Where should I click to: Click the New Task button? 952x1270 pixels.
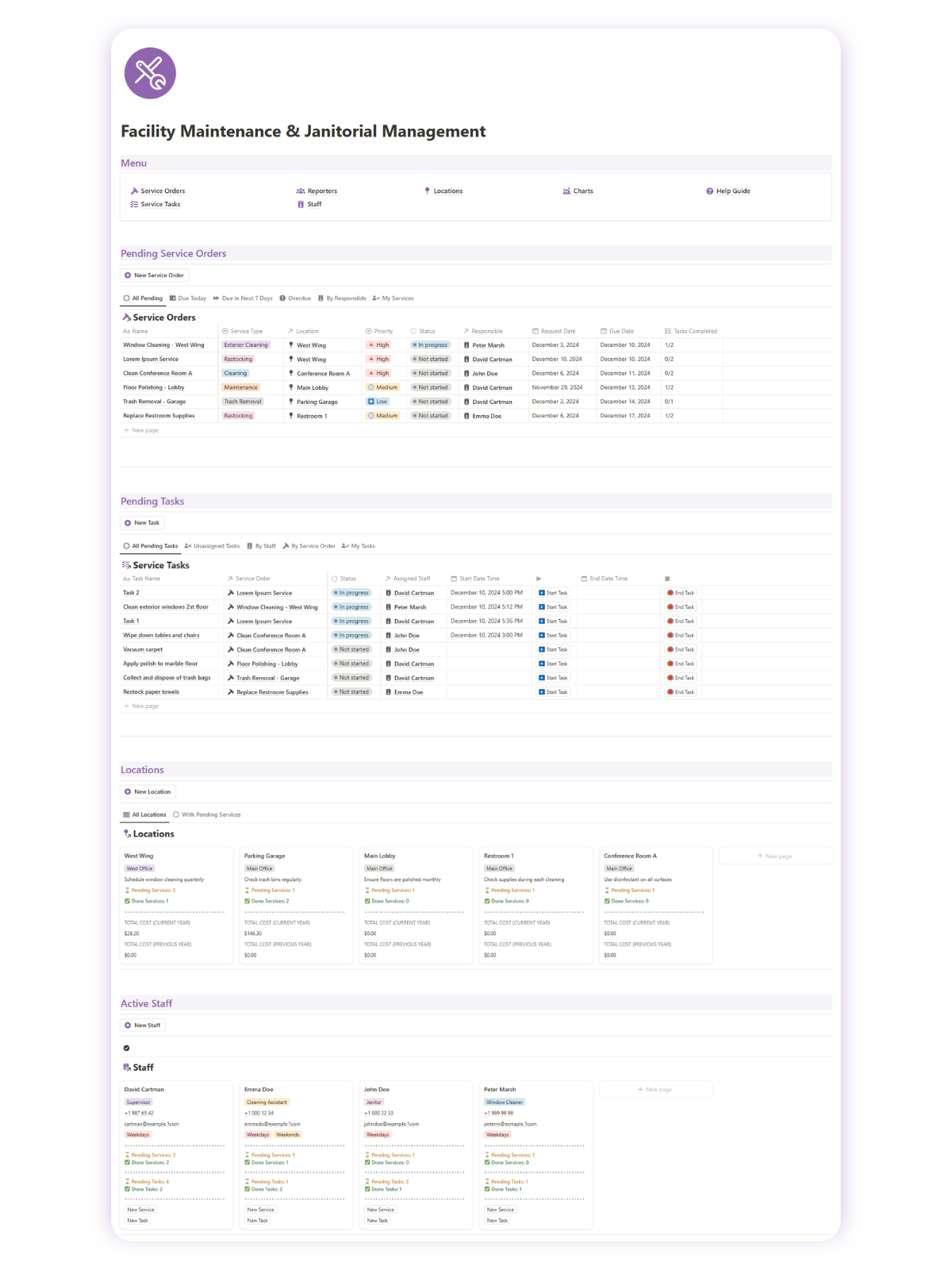143,523
